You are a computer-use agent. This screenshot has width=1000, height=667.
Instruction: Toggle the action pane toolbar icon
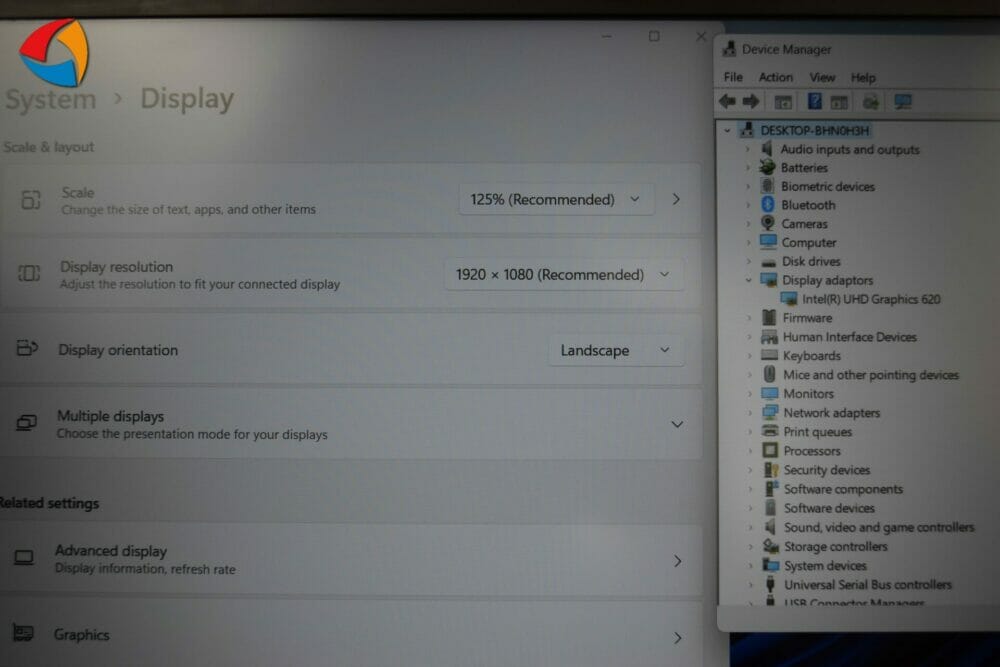click(839, 102)
